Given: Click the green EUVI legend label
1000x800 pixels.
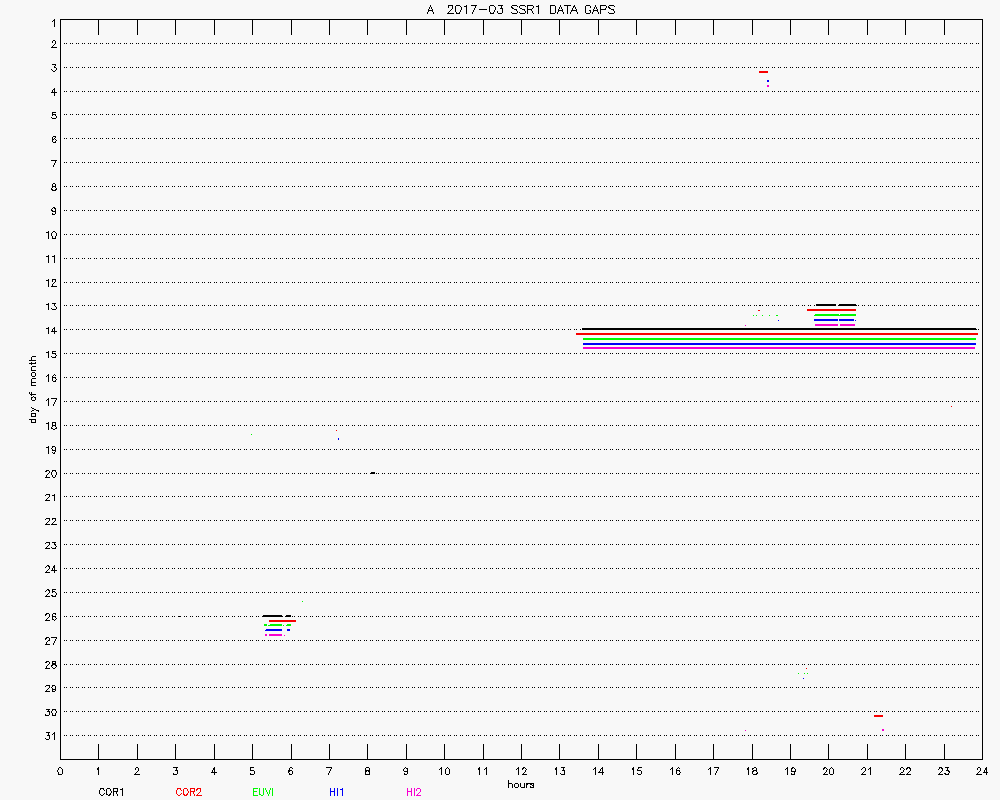Looking at the screenshot, I should [264, 792].
